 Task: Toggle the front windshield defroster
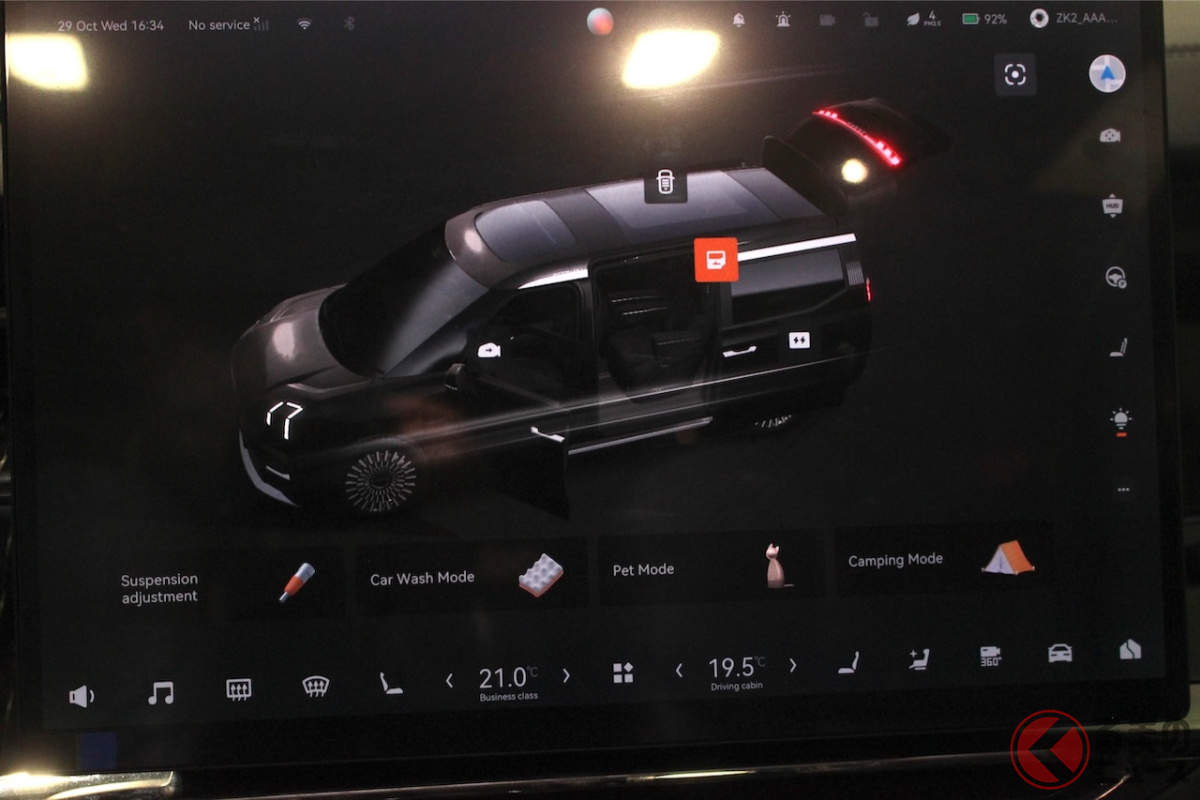click(x=316, y=686)
